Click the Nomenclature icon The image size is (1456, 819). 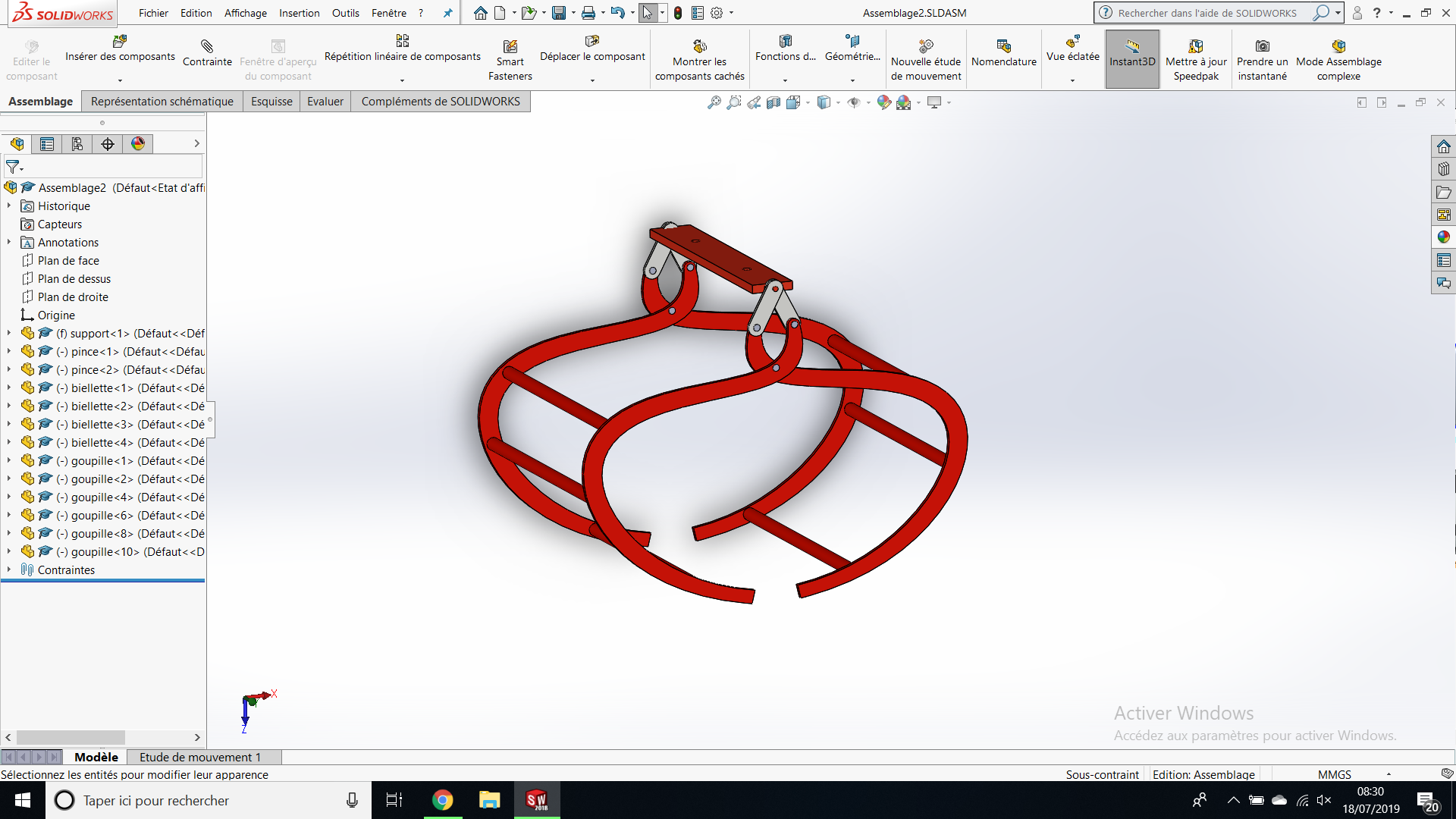pyautogui.click(x=1003, y=46)
